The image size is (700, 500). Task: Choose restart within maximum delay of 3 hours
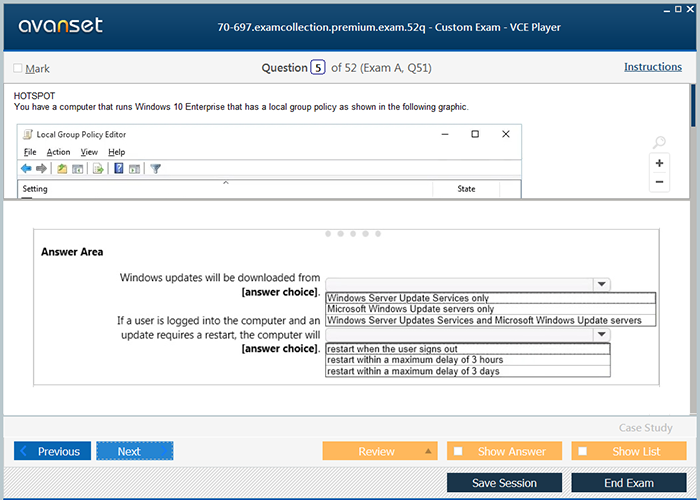tap(468, 360)
